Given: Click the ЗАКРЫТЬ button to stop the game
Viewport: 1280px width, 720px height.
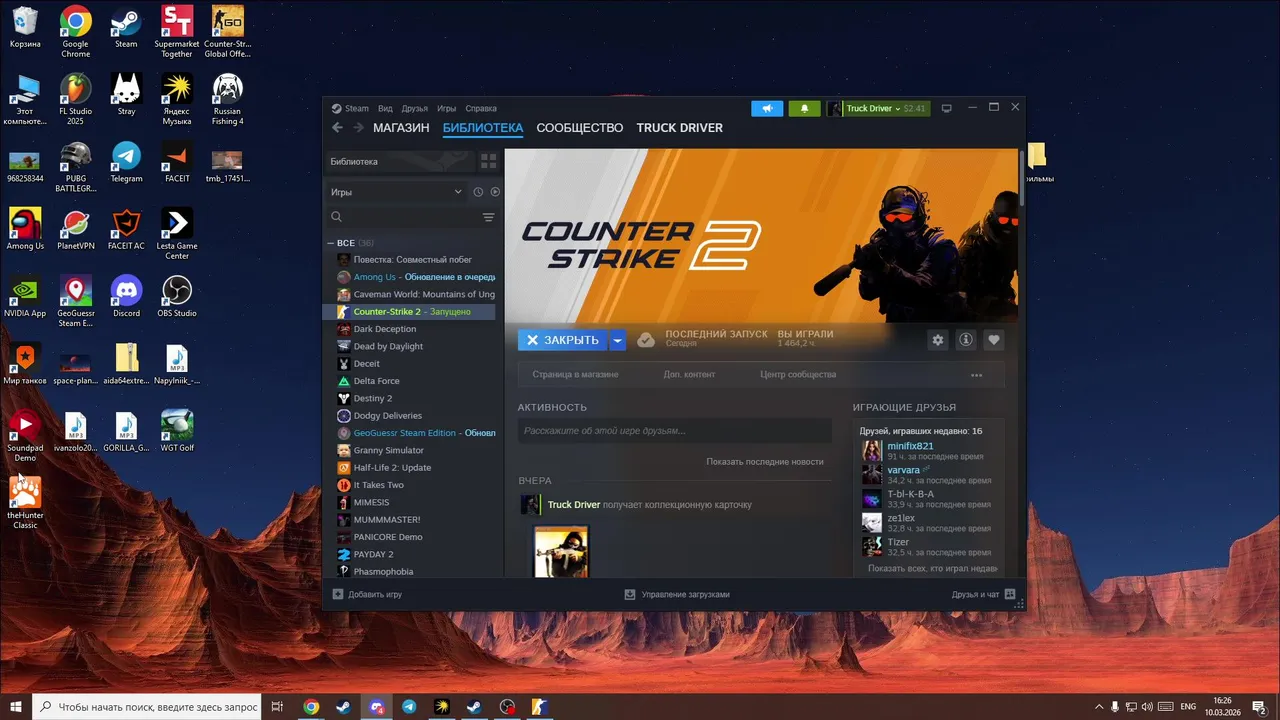Looking at the screenshot, I should pos(563,340).
